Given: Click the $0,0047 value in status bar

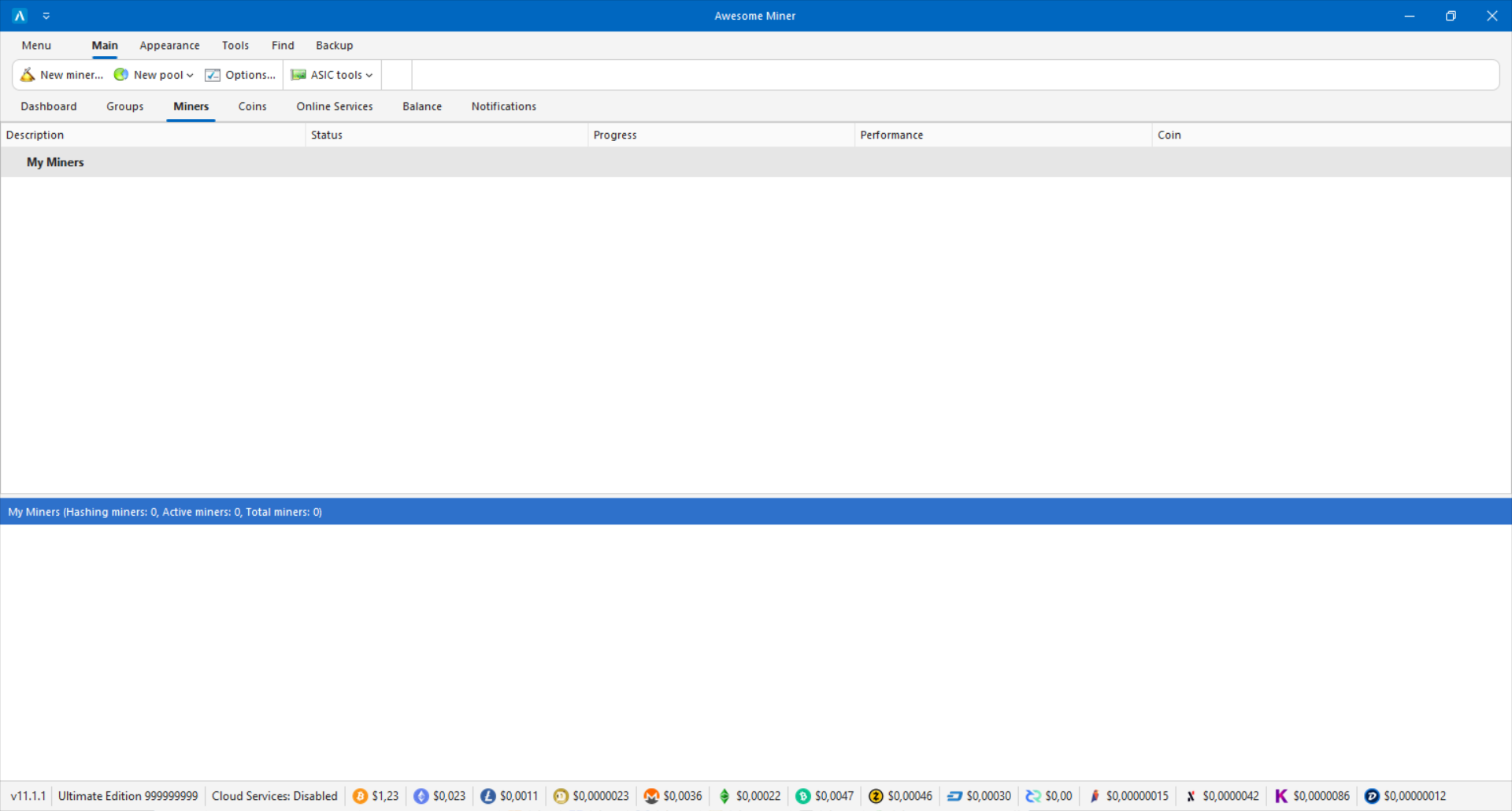Looking at the screenshot, I should (x=834, y=796).
